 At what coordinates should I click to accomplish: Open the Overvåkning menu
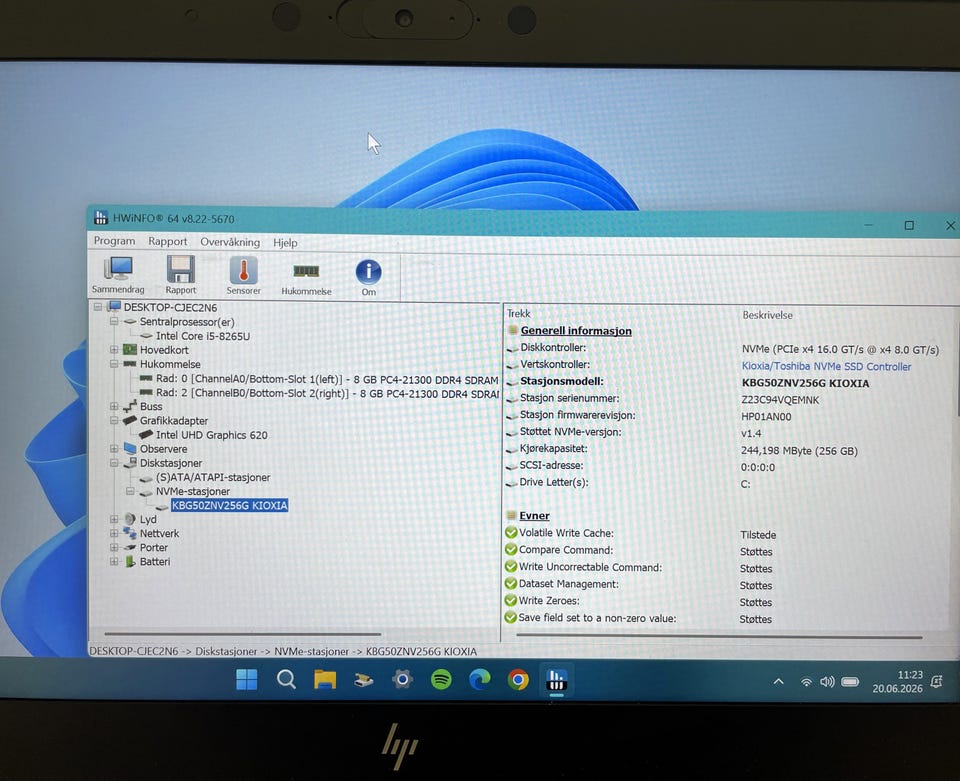tap(230, 242)
